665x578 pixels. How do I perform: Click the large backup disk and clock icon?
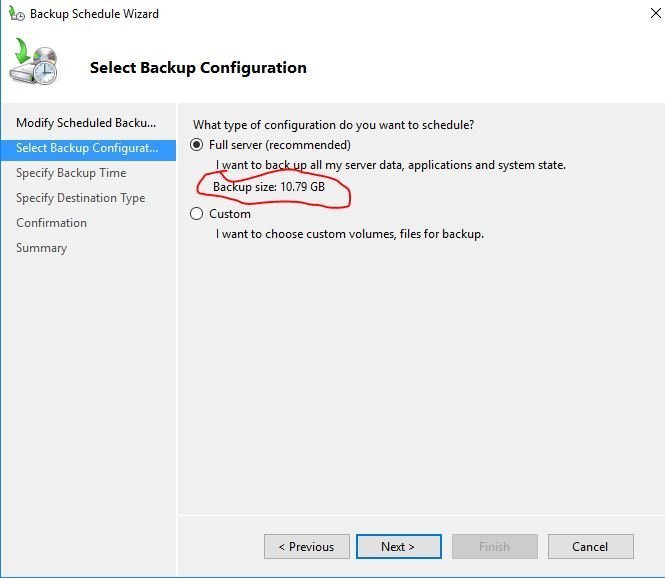pos(34,62)
